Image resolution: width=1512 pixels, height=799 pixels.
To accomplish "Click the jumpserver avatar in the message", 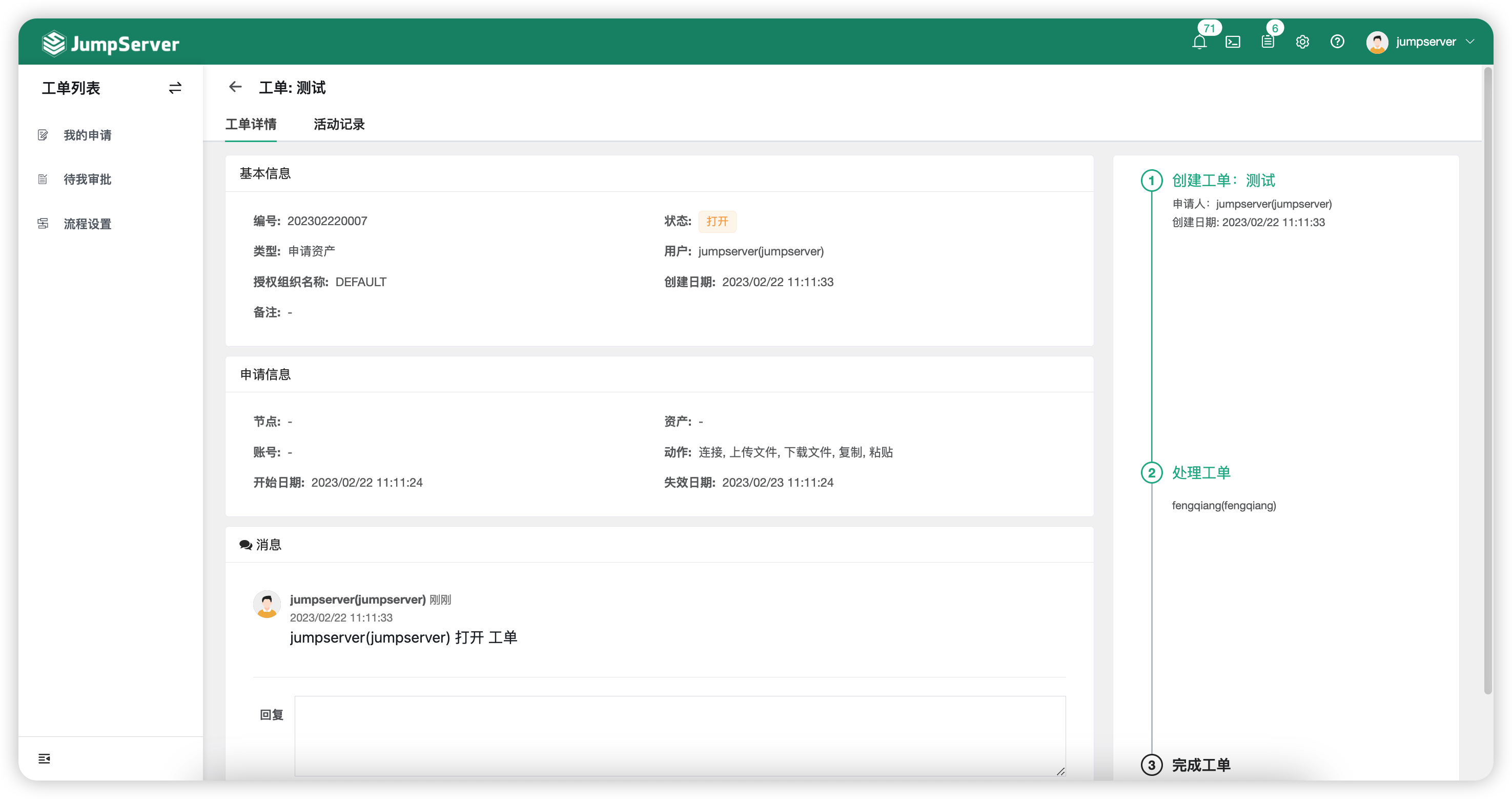I will click(267, 605).
